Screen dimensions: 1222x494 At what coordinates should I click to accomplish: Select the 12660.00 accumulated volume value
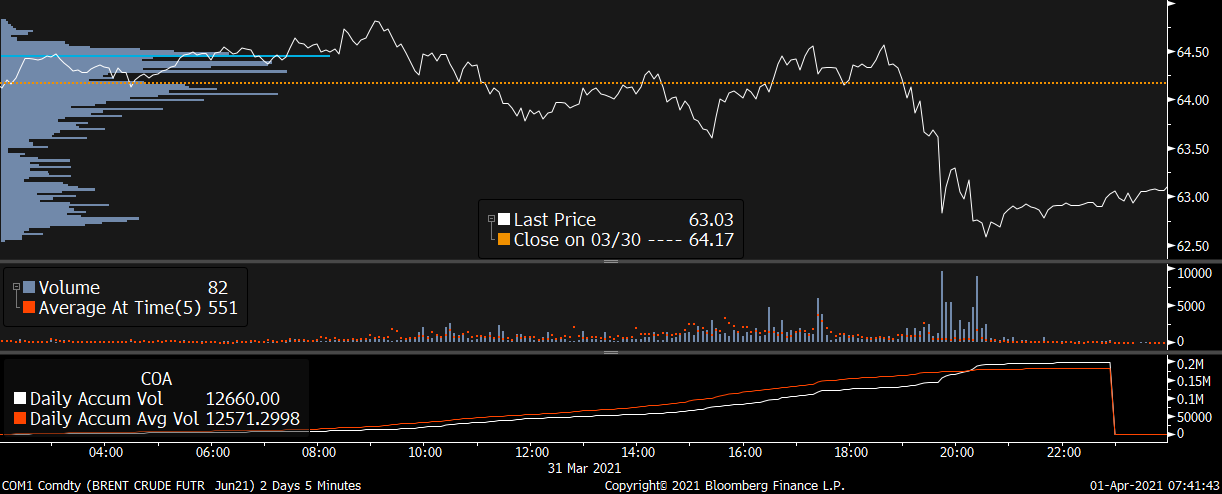pos(242,399)
